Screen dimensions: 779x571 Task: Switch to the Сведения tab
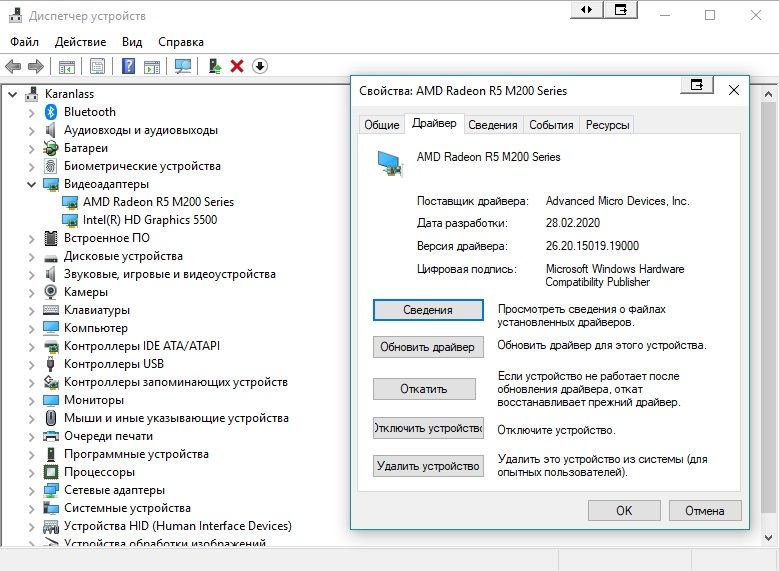pos(493,125)
